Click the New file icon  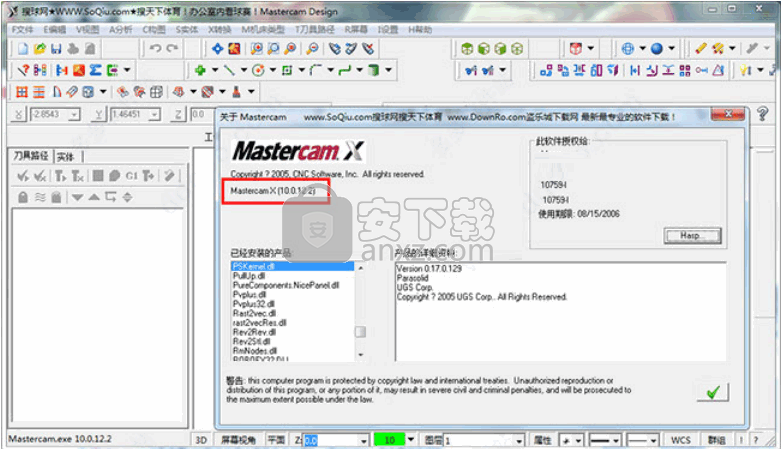[23, 48]
